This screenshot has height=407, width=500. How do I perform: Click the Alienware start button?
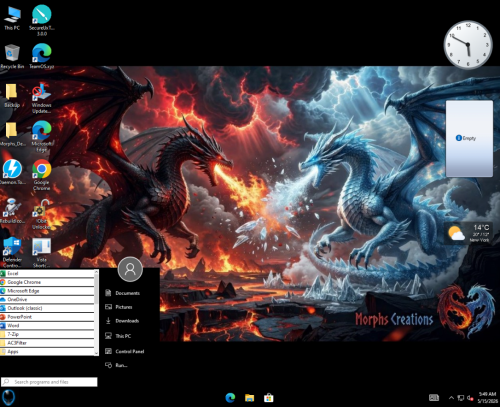tap(8, 397)
